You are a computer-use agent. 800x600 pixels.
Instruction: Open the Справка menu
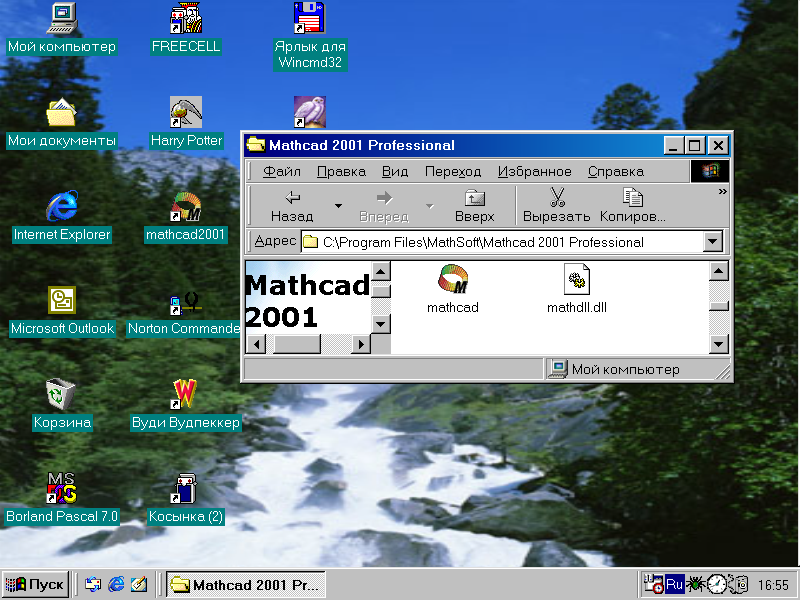tap(615, 171)
